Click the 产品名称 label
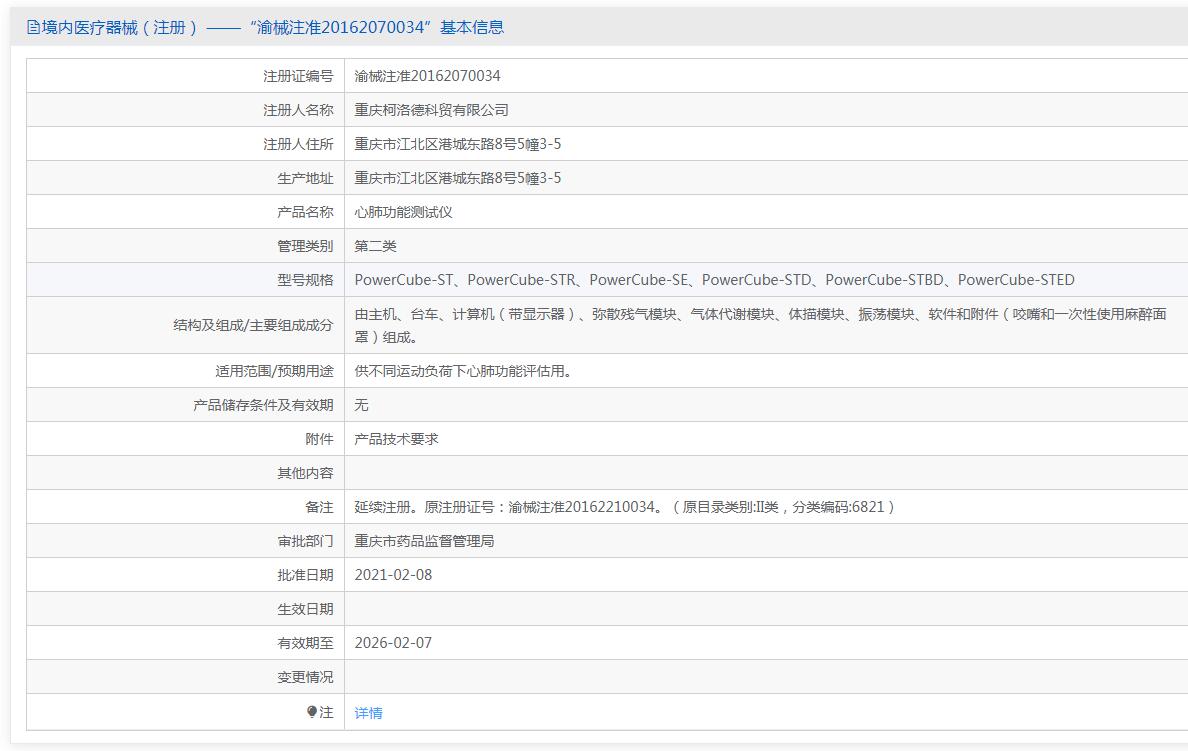 click(305, 212)
